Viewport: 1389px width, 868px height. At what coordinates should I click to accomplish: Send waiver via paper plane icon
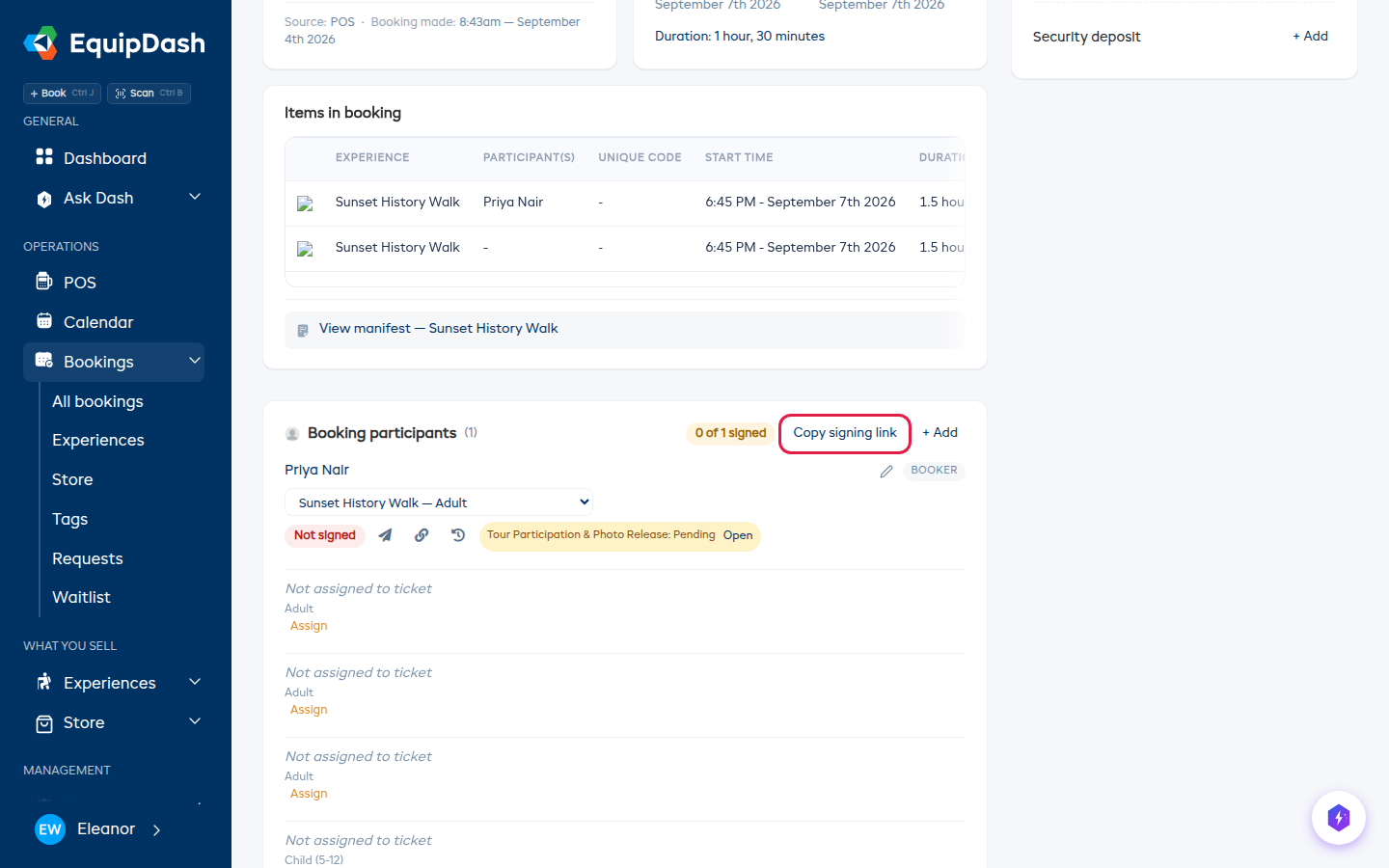click(385, 535)
